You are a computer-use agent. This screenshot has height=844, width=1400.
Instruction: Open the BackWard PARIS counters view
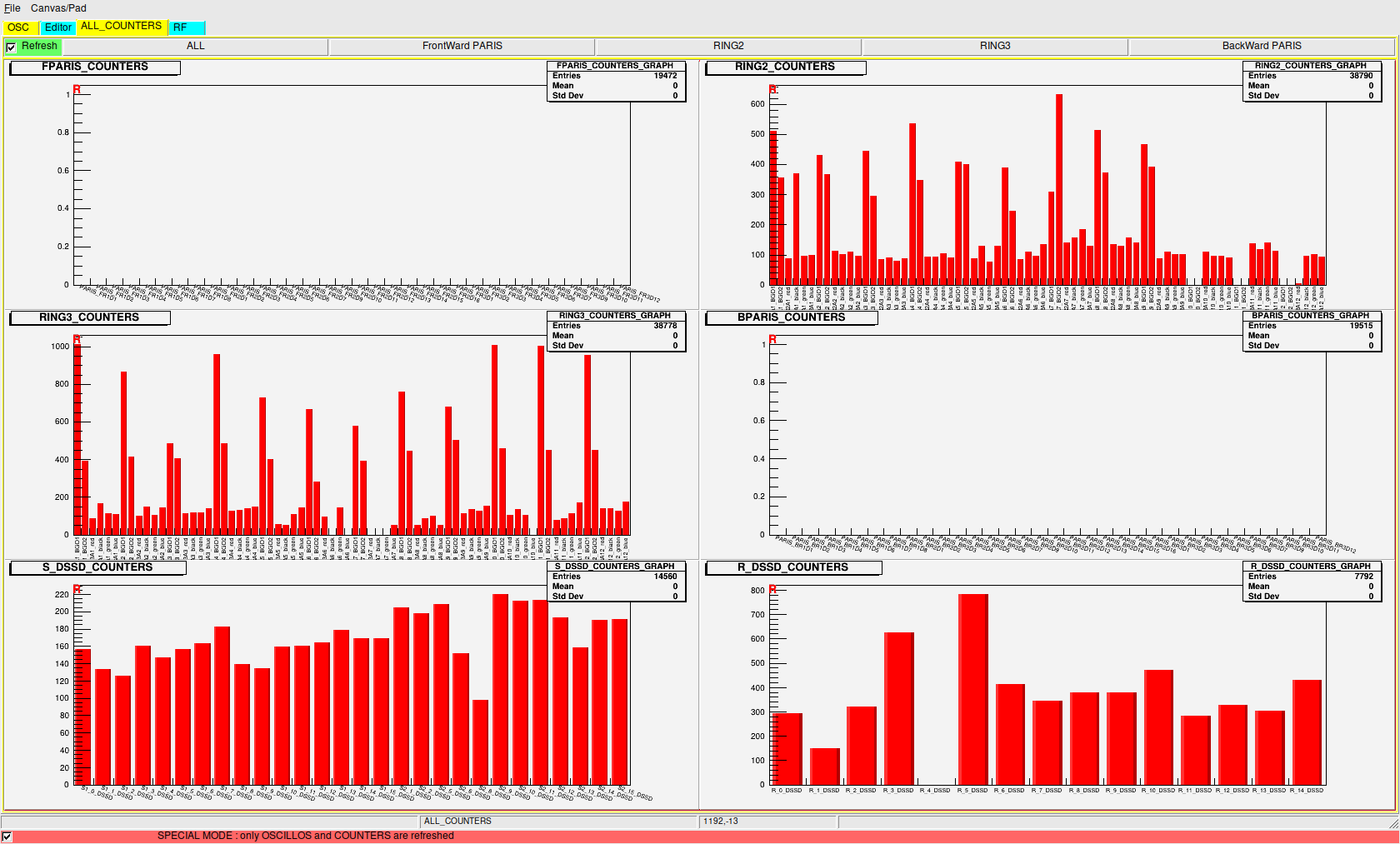(x=1262, y=46)
